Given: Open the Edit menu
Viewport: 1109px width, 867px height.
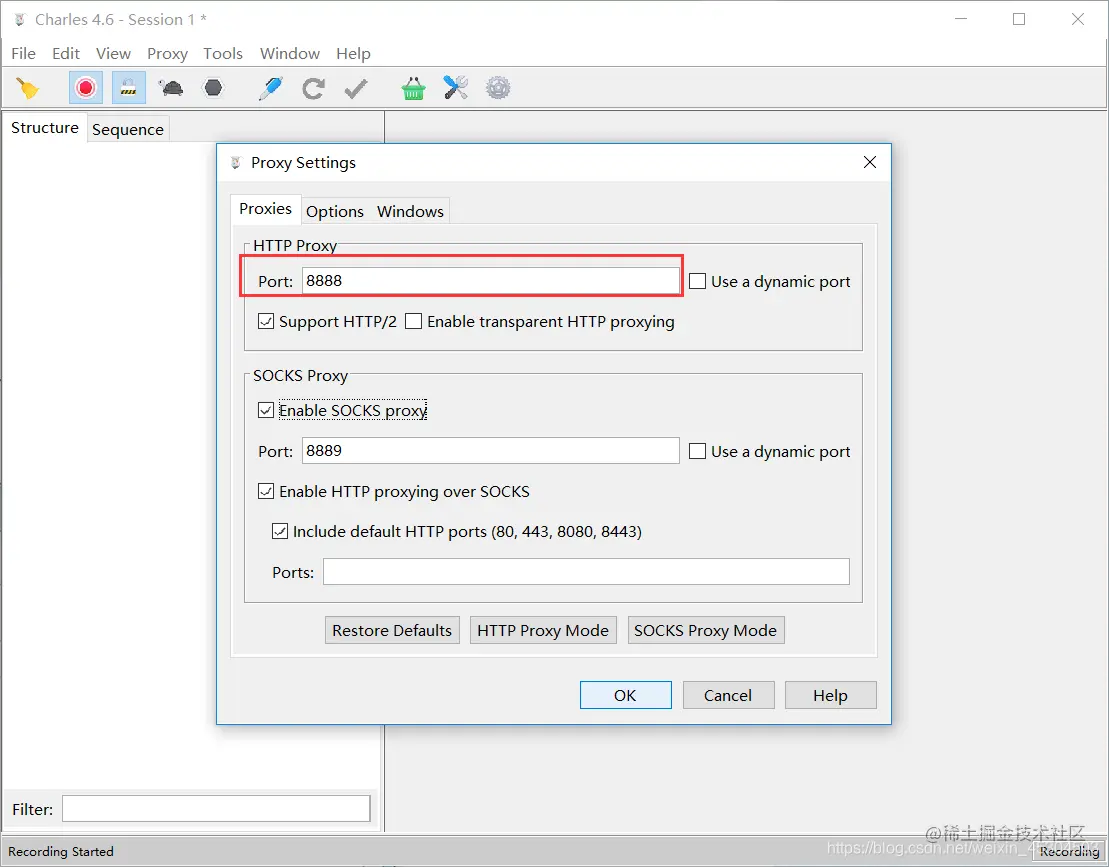Looking at the screenshot, I should click(66, 54).
